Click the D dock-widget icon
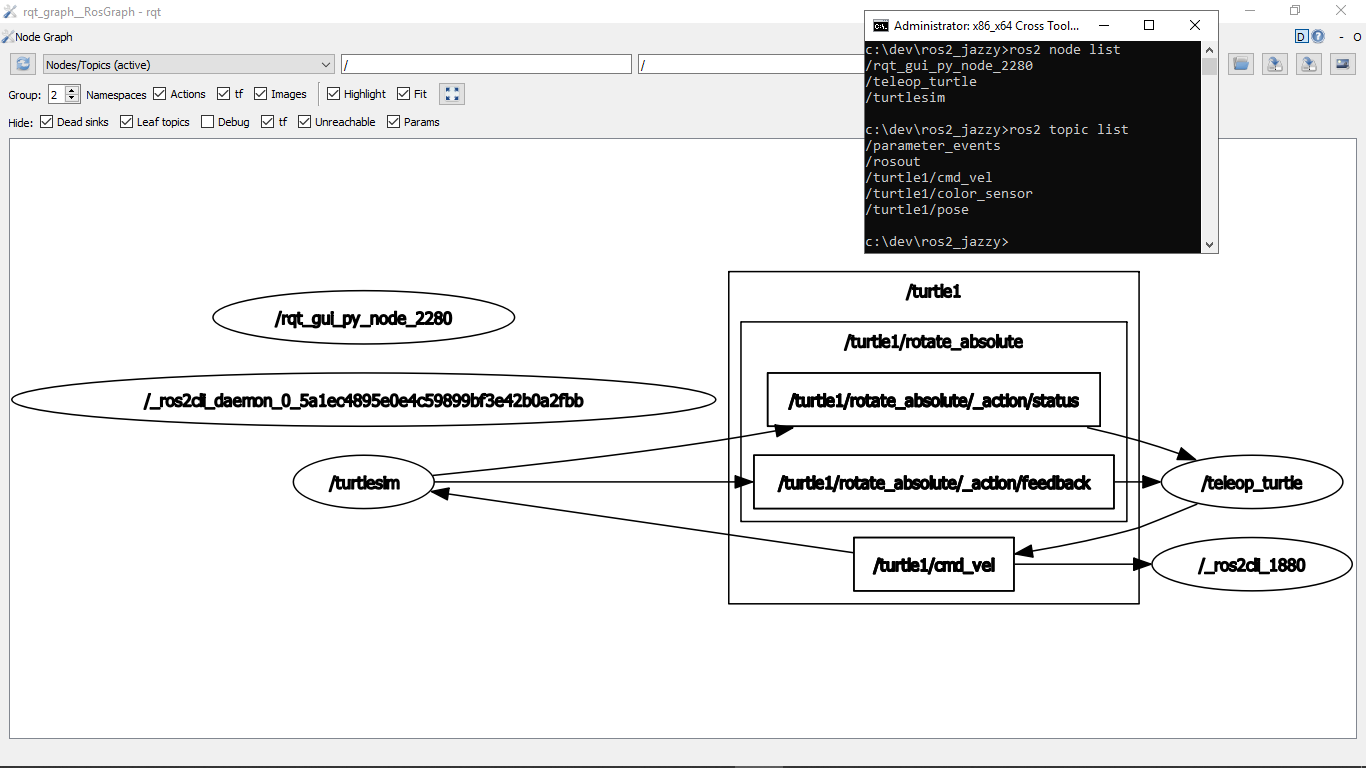1366x768 pixels. point(1302,37)
